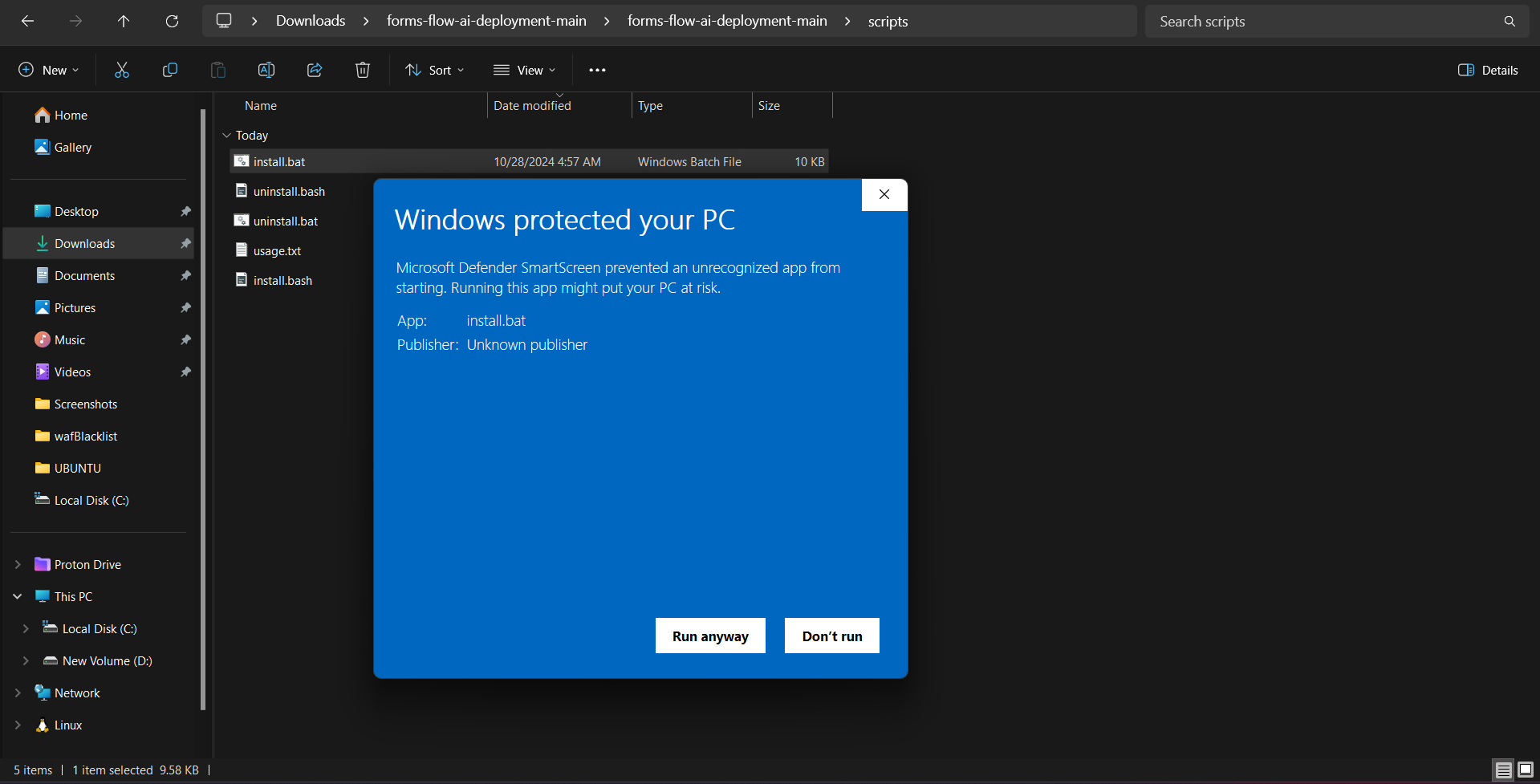Sort by Date modified column header
Image resolution: width=1540 pixels, height=784 pixels.
[532, 106]
